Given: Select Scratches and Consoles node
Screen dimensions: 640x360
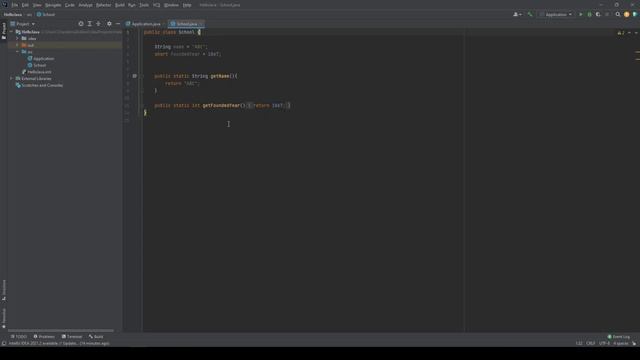Looking at the screenshot, I should (39, 85).
